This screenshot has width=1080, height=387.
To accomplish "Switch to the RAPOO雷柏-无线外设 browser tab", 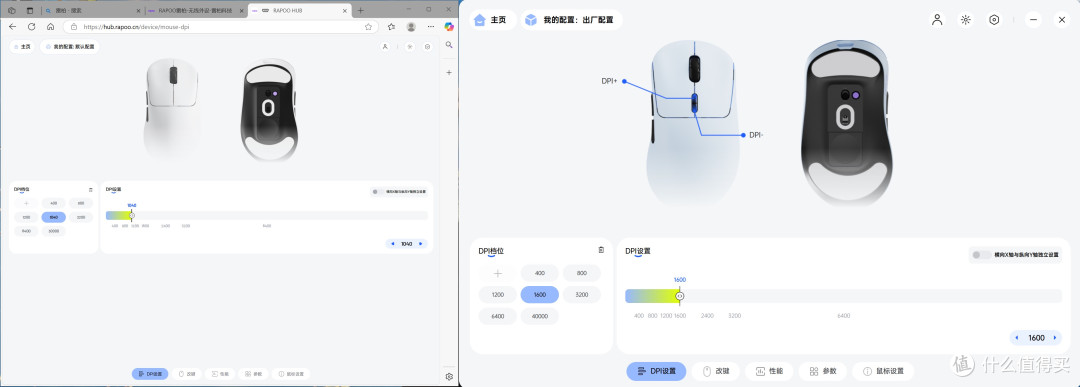I will 196,10.
